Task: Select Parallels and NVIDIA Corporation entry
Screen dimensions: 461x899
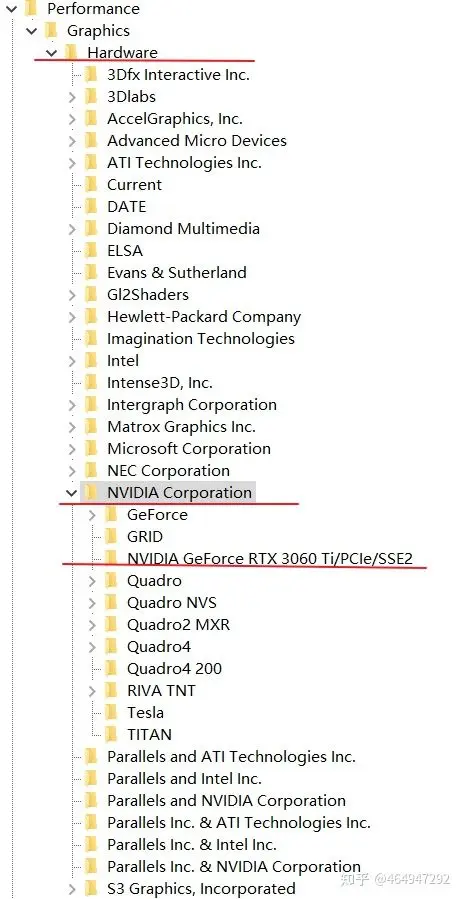Action: pos(226,800)
